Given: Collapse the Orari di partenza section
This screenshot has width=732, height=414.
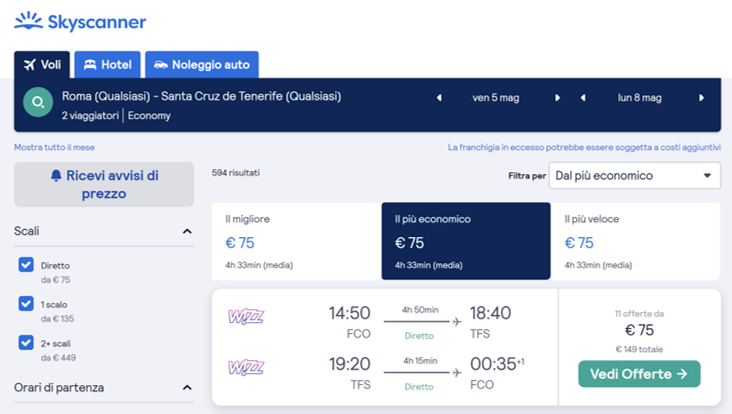Looking at the screenshot, I should tap(187, 388).
